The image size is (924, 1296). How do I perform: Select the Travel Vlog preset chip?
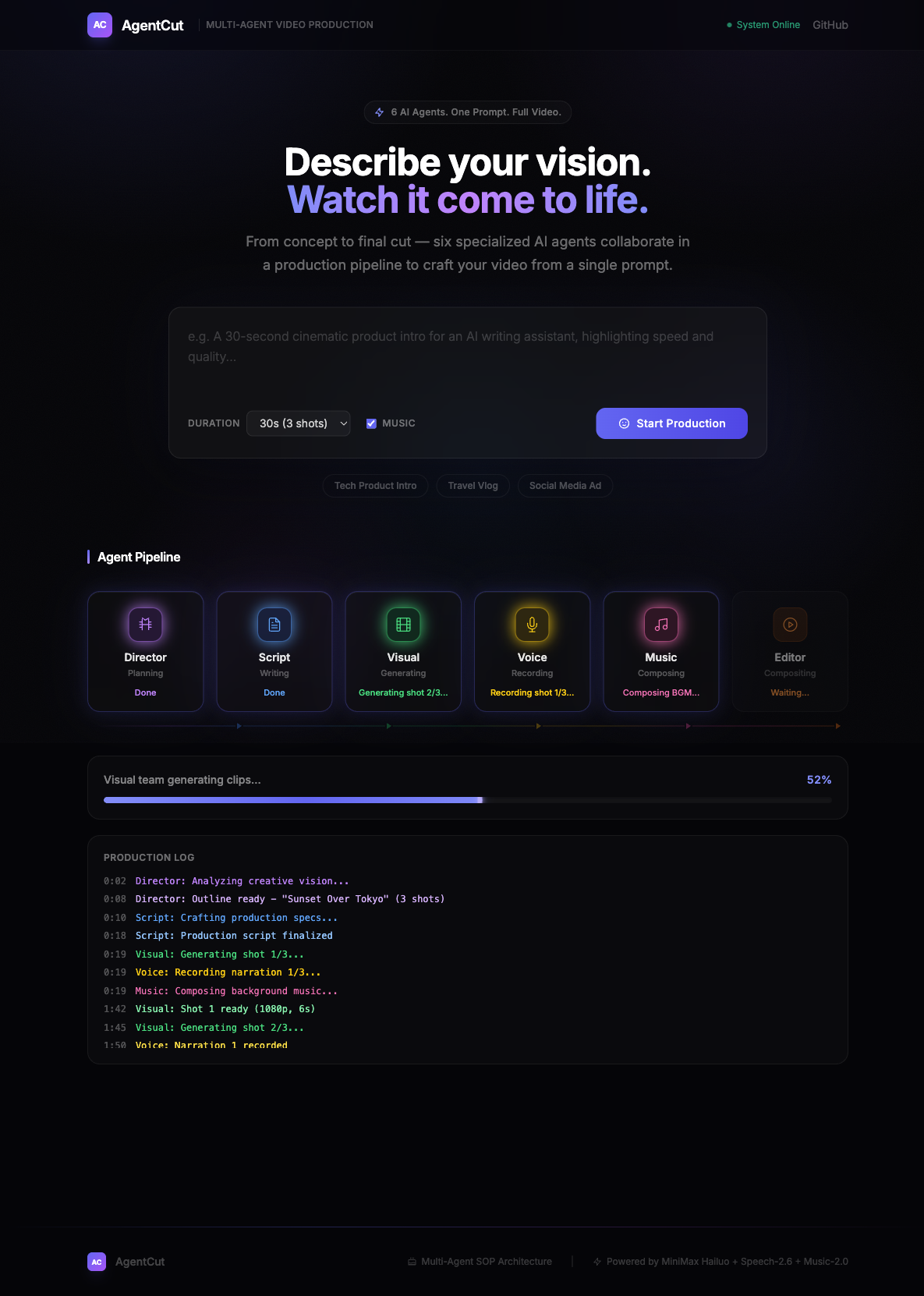click(473, 486)
